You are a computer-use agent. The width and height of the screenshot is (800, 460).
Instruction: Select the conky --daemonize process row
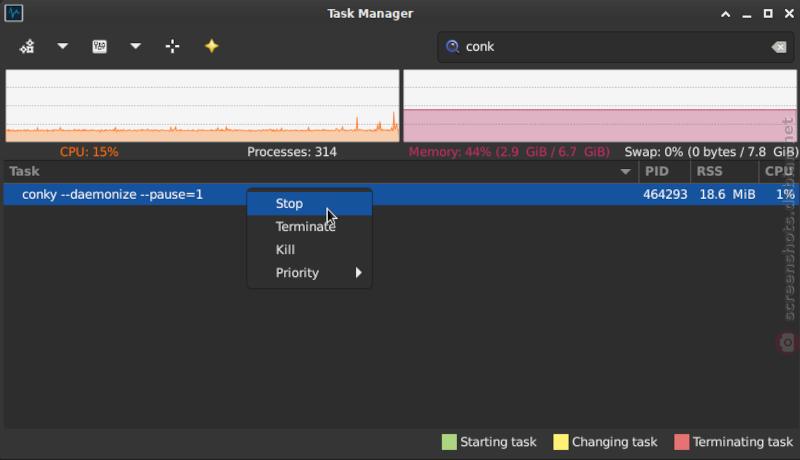pos(399,194)
